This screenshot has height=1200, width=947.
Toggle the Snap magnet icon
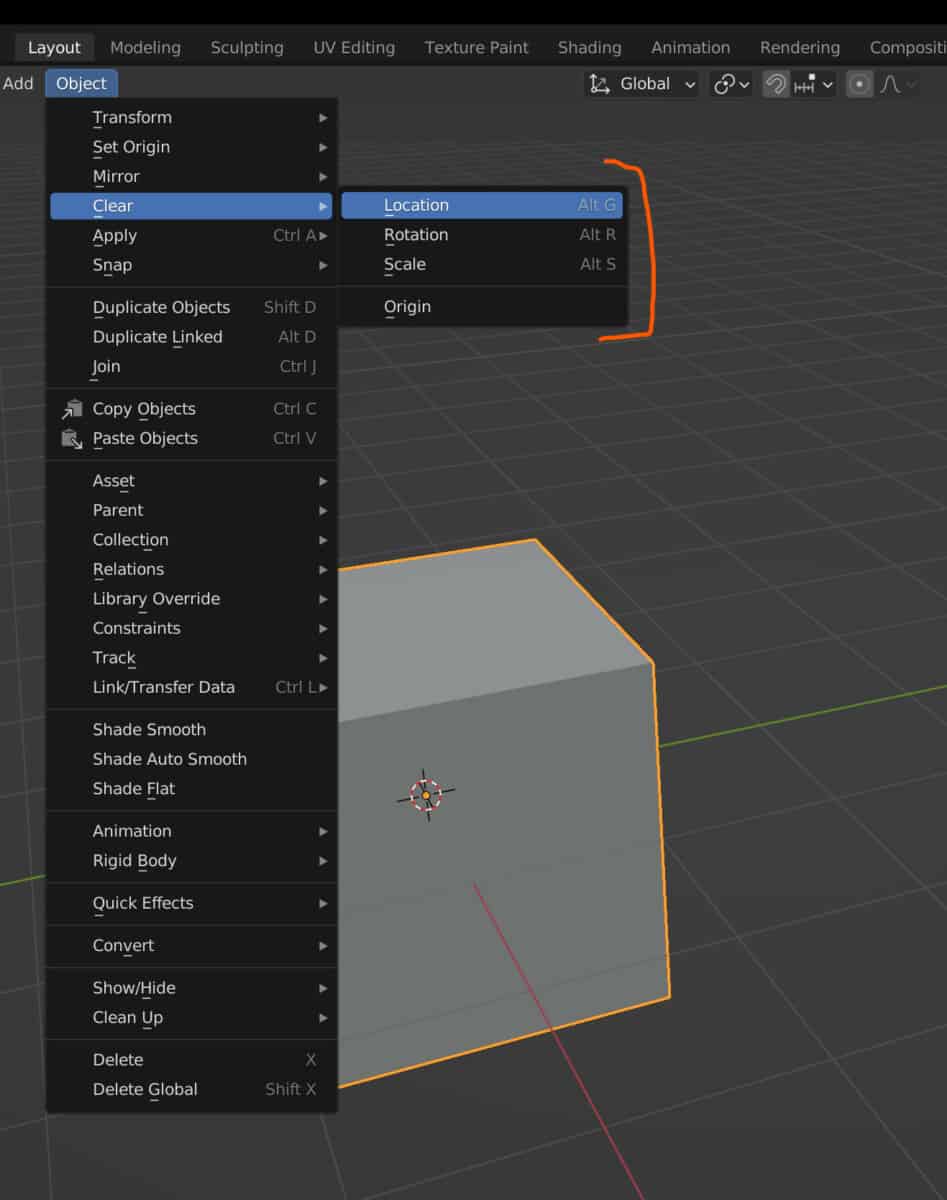click(x=775, y=84)
